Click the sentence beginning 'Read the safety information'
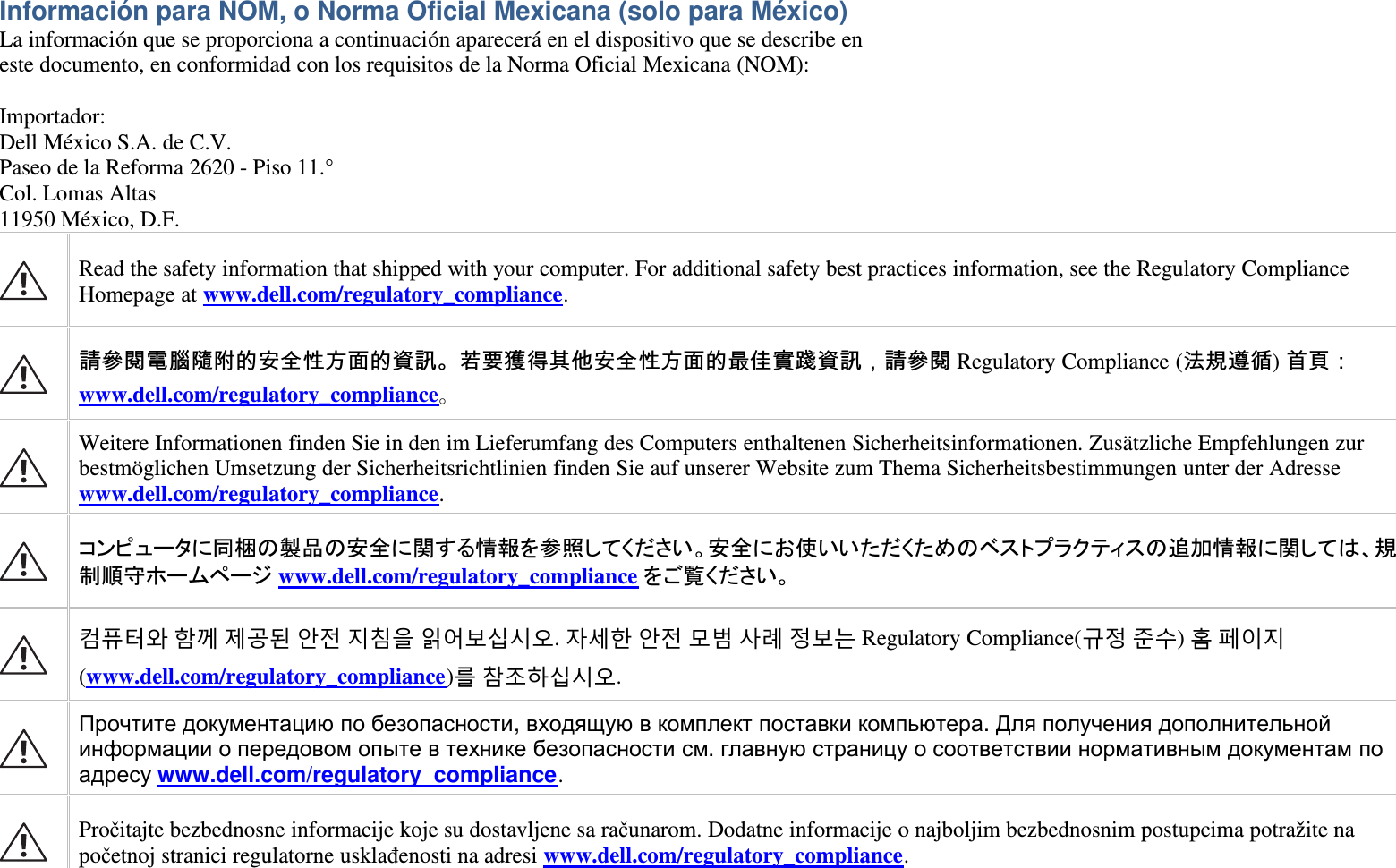The height and width of the screenshot is (868, 1396). click(354, 269)
